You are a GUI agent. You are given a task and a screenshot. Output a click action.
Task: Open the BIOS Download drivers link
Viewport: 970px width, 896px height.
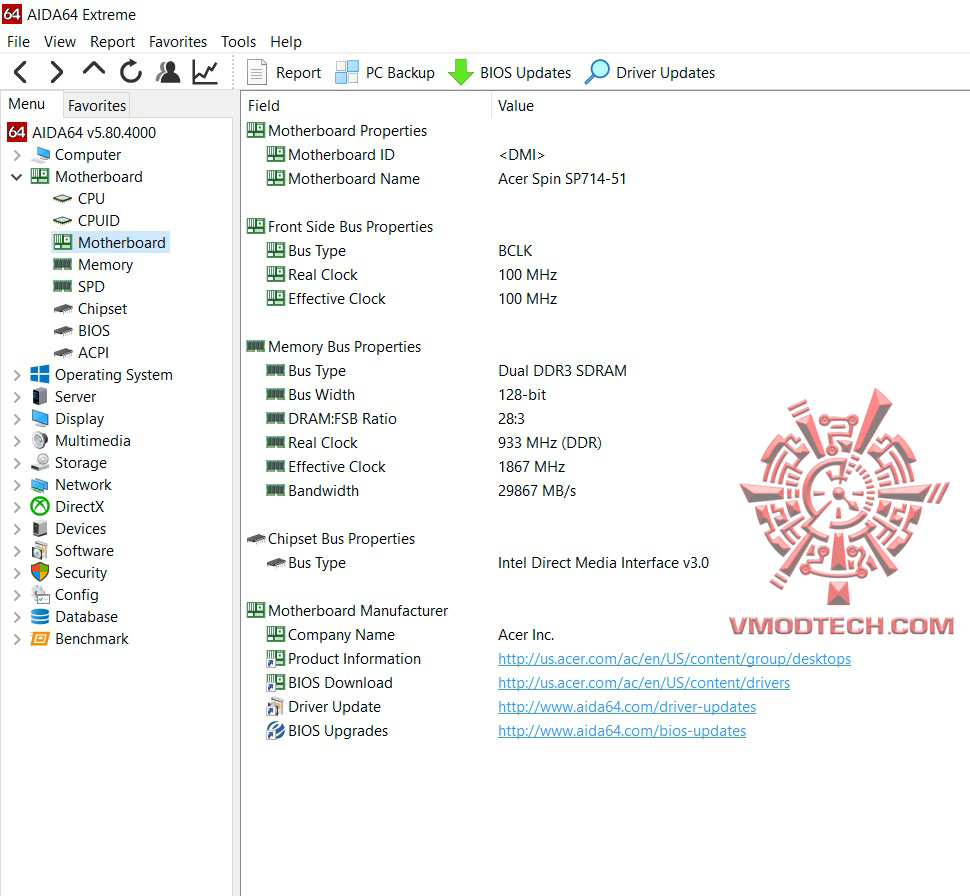click(x=644, y=683)
